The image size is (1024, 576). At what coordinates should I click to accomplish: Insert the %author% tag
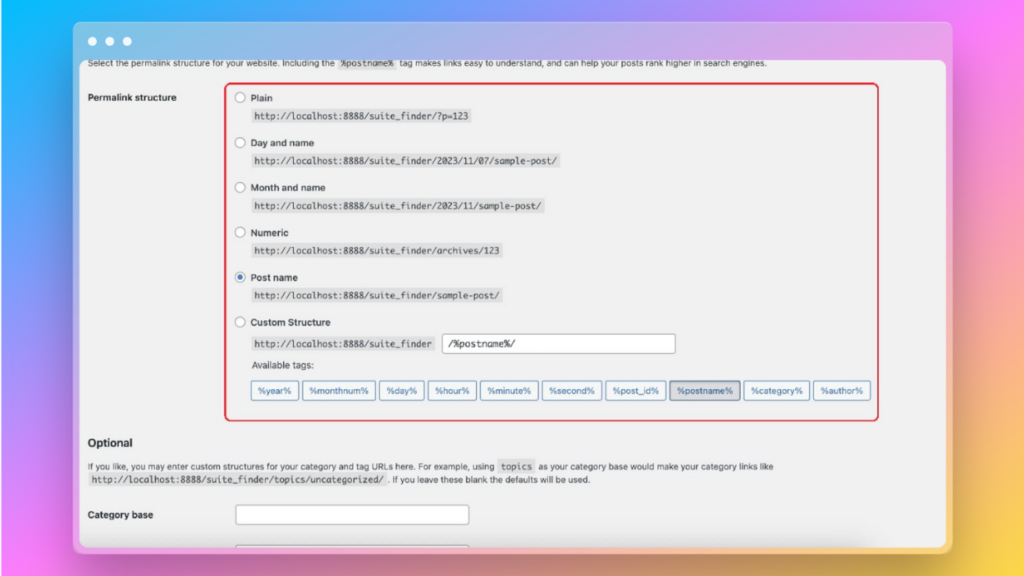click(x=842, y=391)
